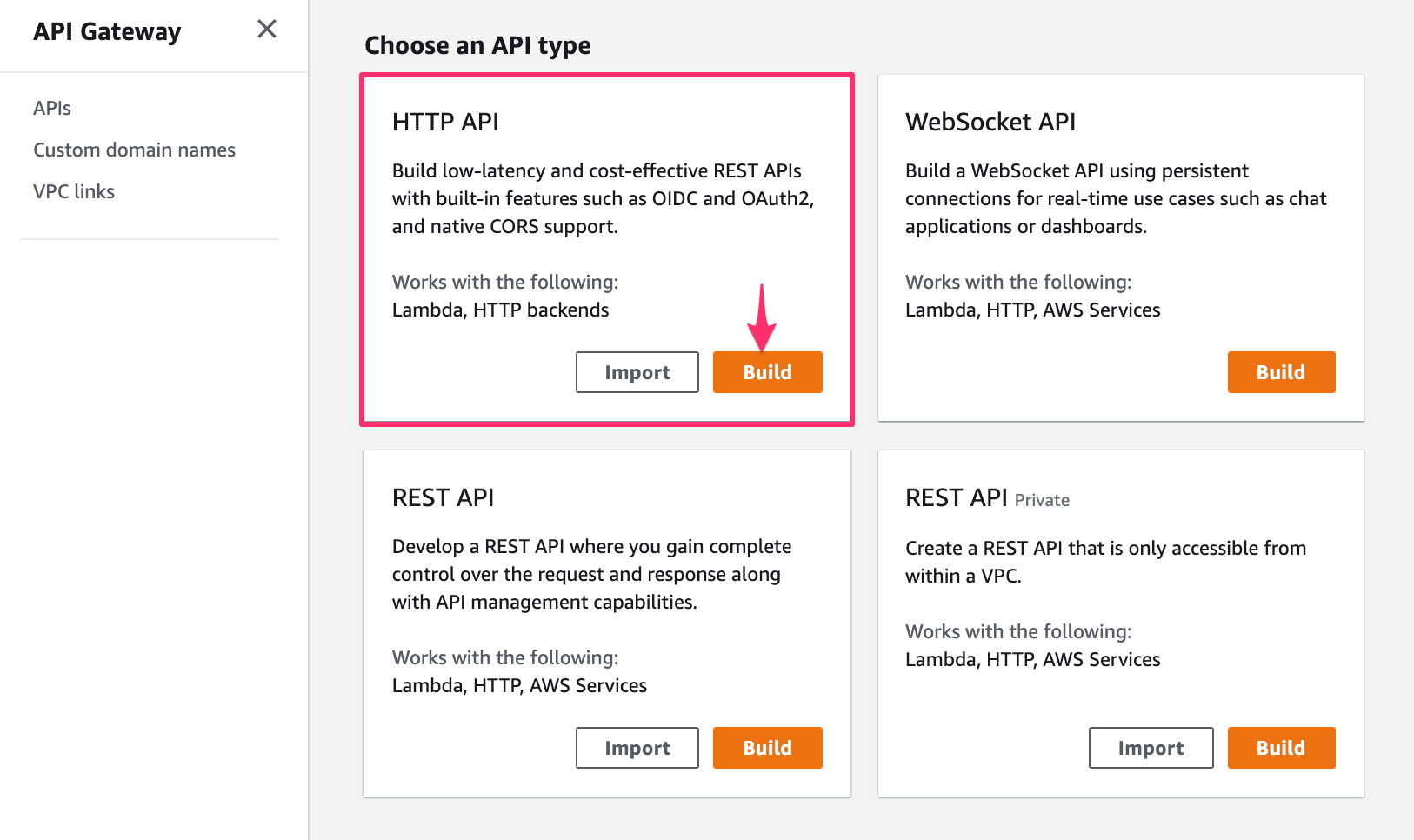Click the API Gateway heading
1414x840 pixels.
click(107, 31)
